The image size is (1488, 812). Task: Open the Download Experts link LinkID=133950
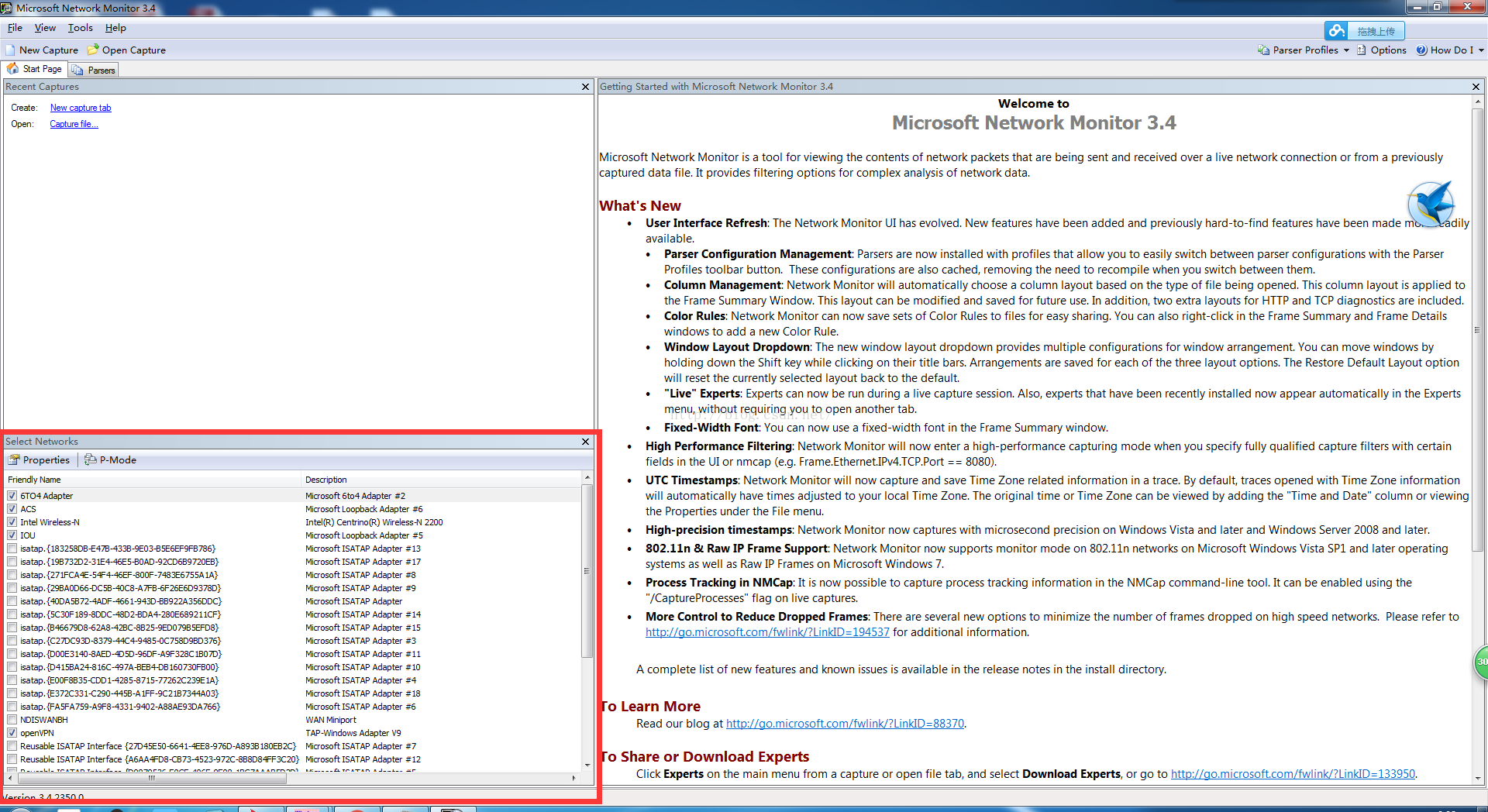tap(1293, 774)
